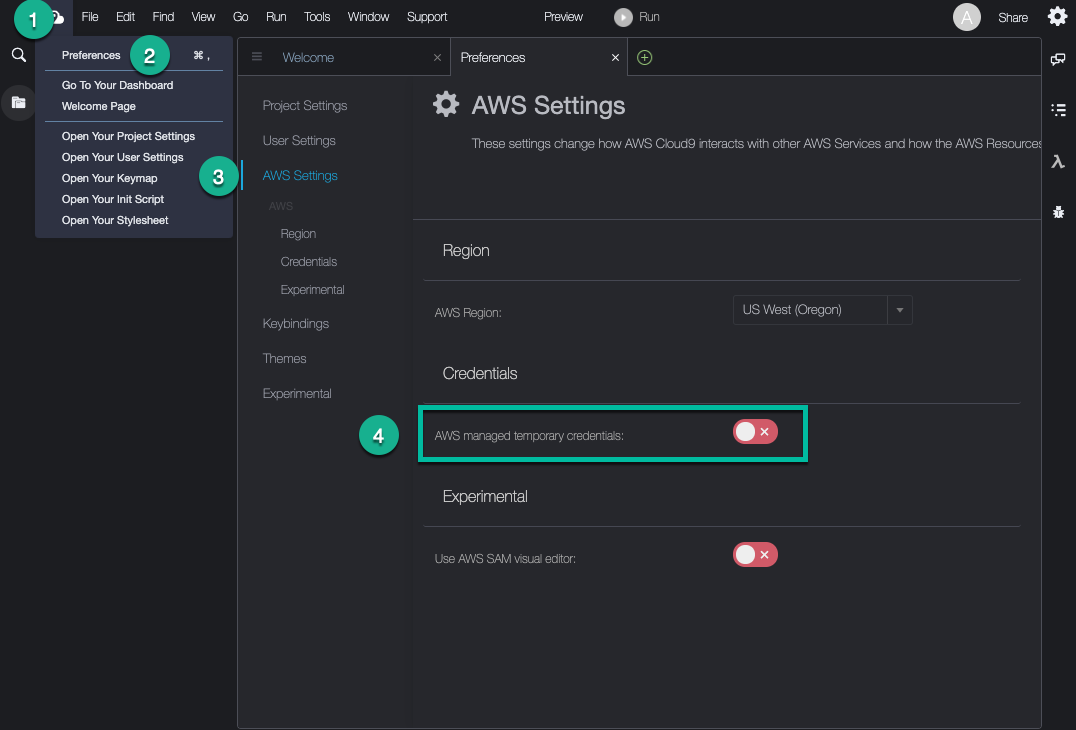The image size is (1076, 730).
Task: Jump to Experimental subsection under AWS
Action: click(312, 290)
